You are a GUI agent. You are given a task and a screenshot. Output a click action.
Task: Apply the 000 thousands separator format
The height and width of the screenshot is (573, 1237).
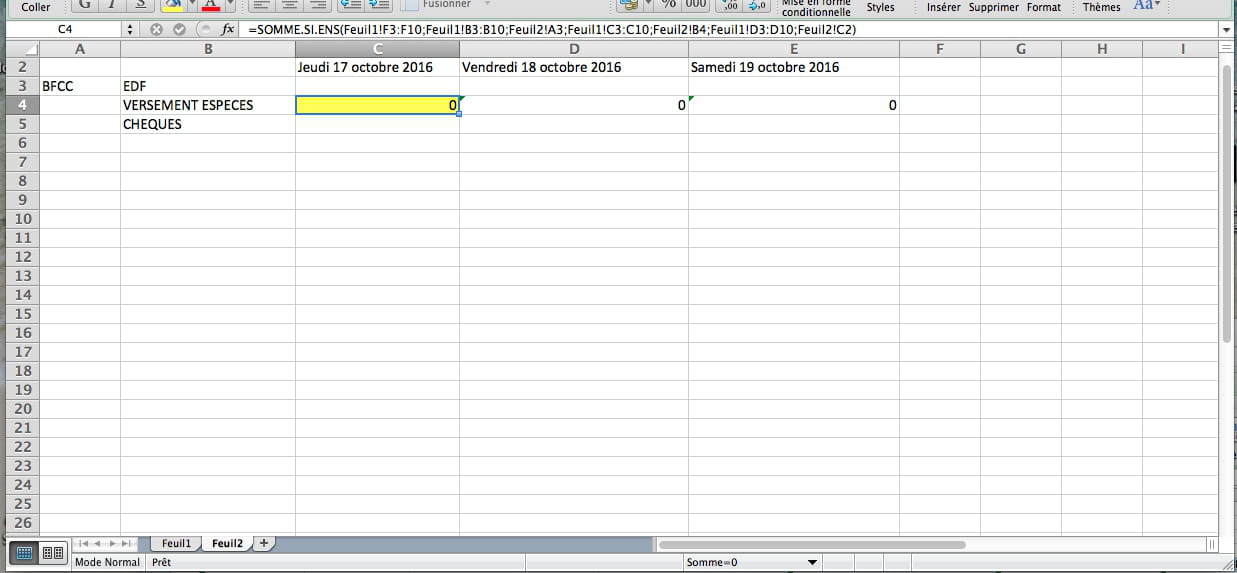point(696,5)
